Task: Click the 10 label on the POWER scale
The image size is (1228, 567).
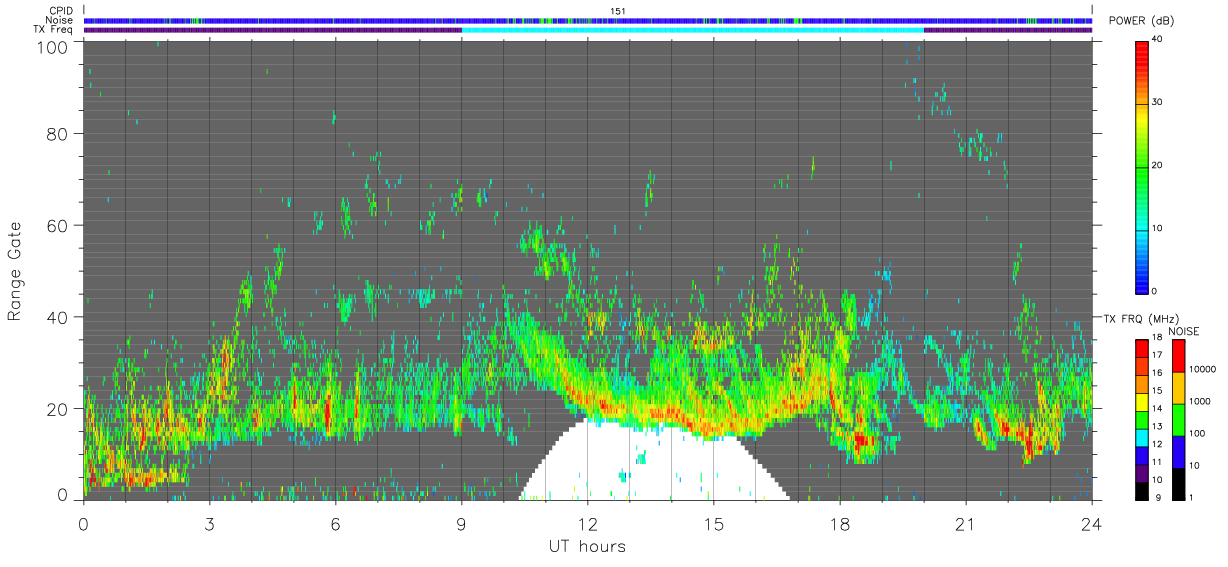Action: pyautogui.click(x=1158, y=228)
